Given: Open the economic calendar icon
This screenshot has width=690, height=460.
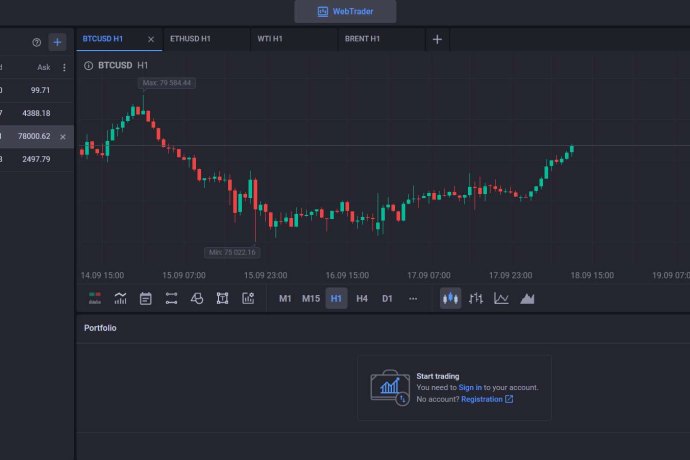Looking at the screenshot, I should 146,298.
